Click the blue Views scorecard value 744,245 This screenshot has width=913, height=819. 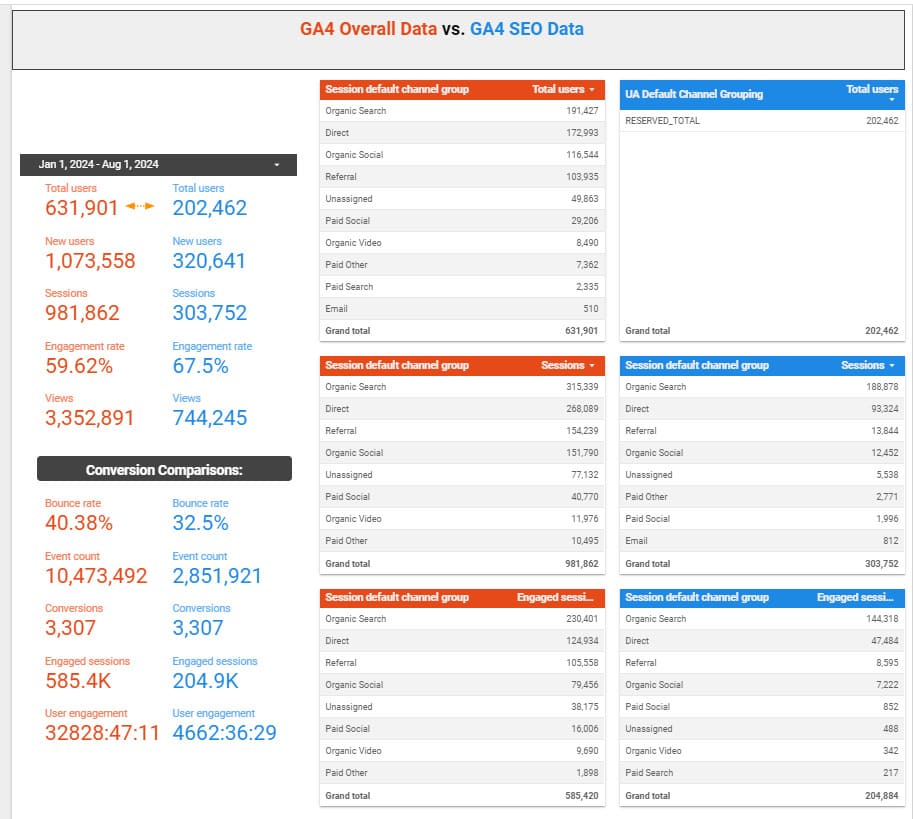210,418
